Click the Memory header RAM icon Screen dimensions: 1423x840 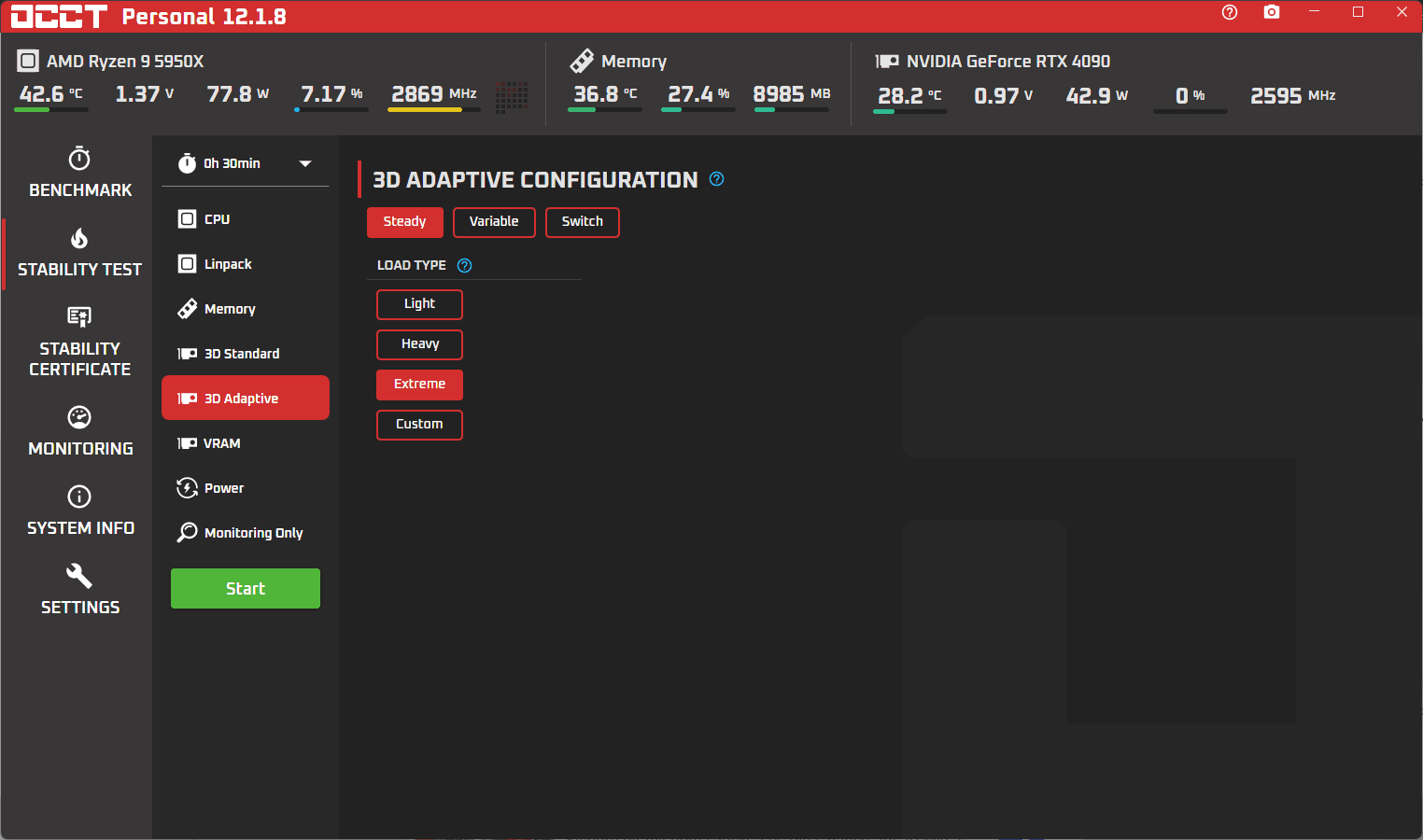click(x=582, y=62)
